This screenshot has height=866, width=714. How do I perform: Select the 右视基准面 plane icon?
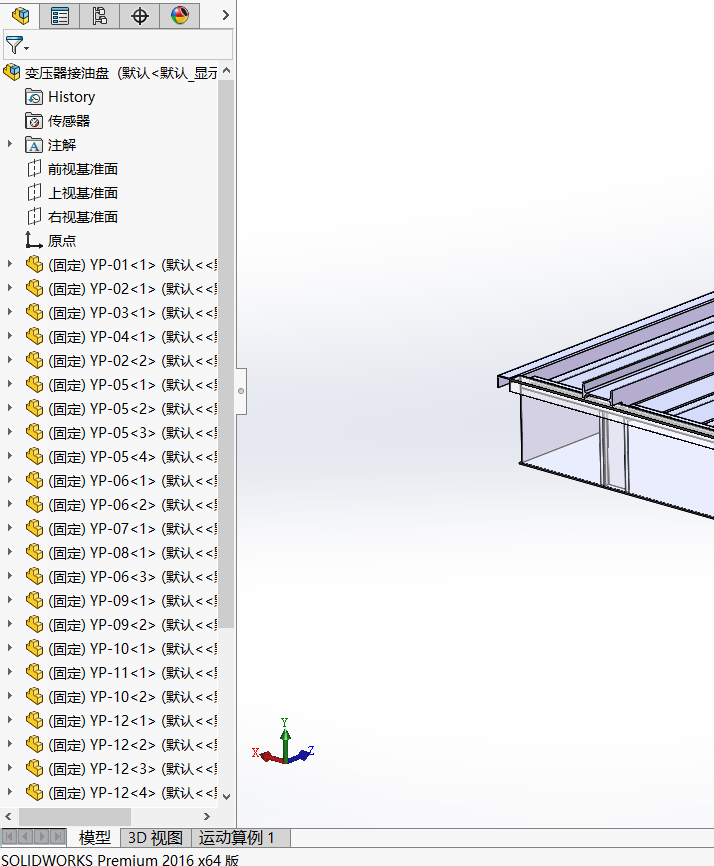pos(34,216)
